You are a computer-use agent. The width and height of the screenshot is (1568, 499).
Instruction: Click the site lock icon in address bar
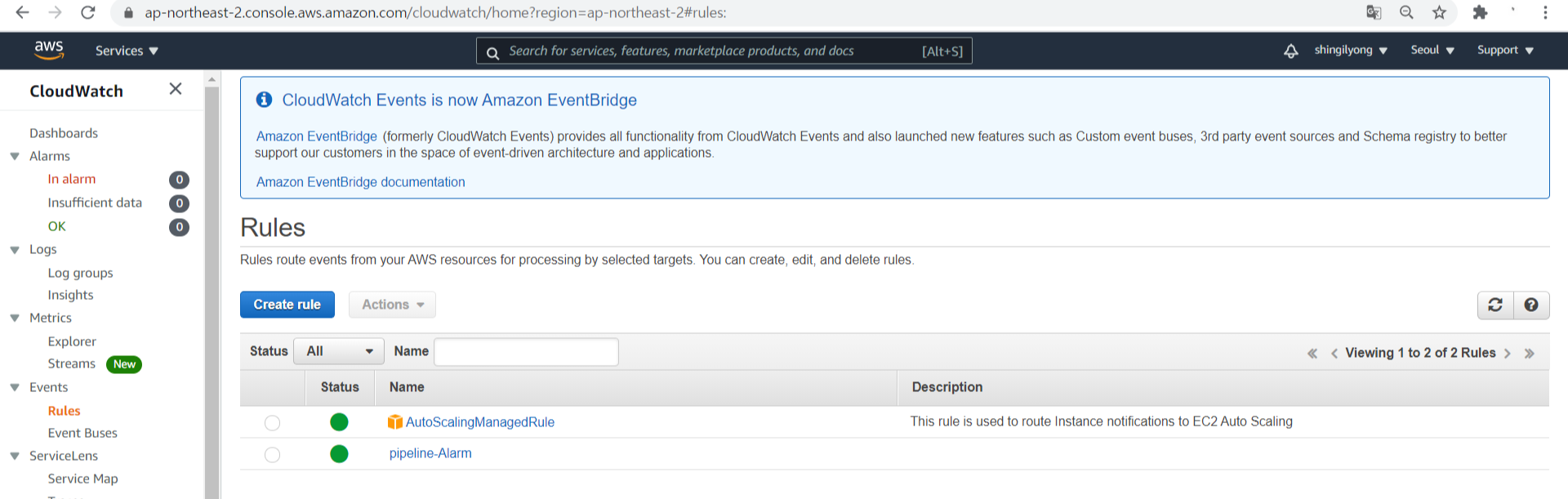click(x=128, y=13)
